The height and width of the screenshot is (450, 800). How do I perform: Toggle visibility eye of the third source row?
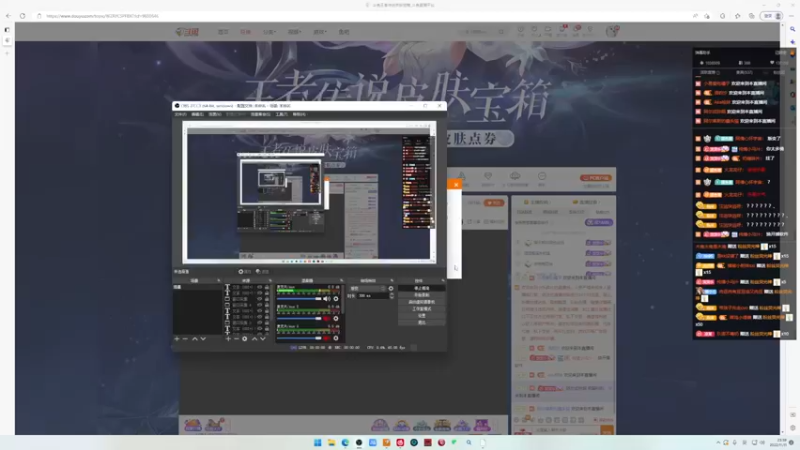(260, 299)
